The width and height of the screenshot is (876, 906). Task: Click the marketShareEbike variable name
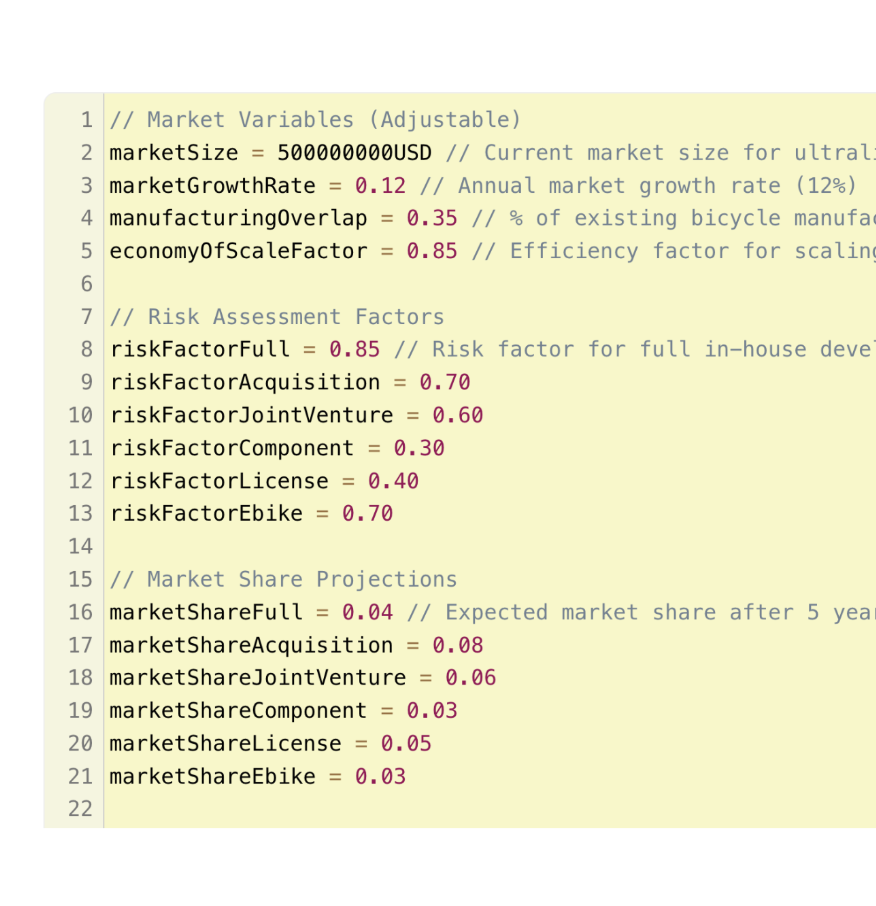212,776
